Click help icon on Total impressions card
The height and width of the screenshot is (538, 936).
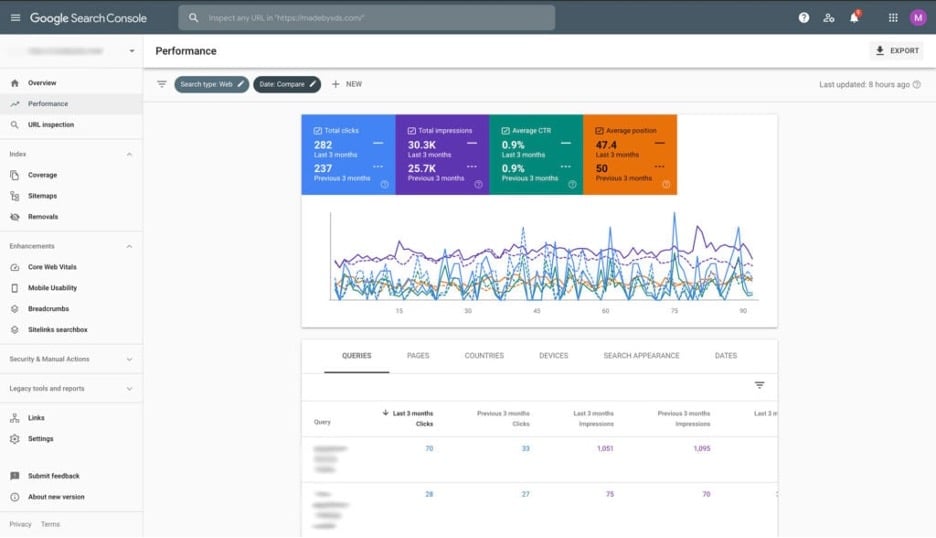click(x=478, y=185)
